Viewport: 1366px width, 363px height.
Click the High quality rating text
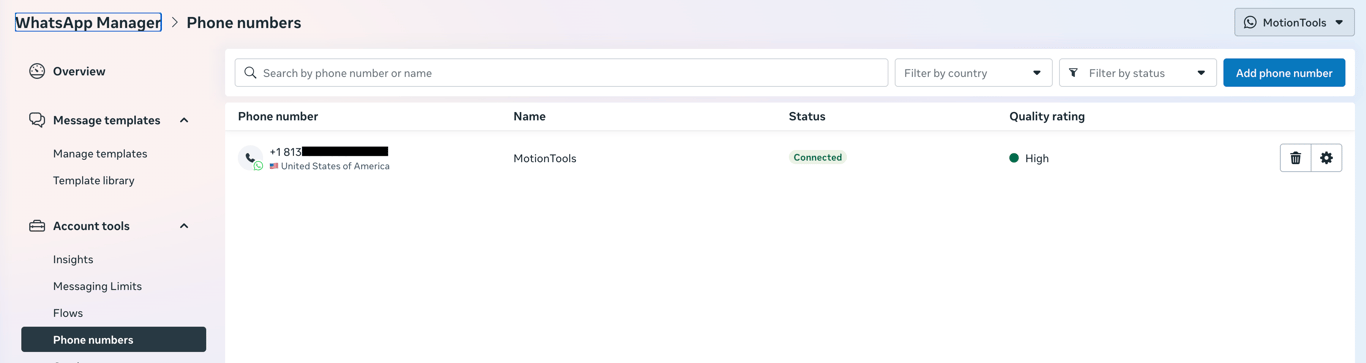[x=1037, y=158]
